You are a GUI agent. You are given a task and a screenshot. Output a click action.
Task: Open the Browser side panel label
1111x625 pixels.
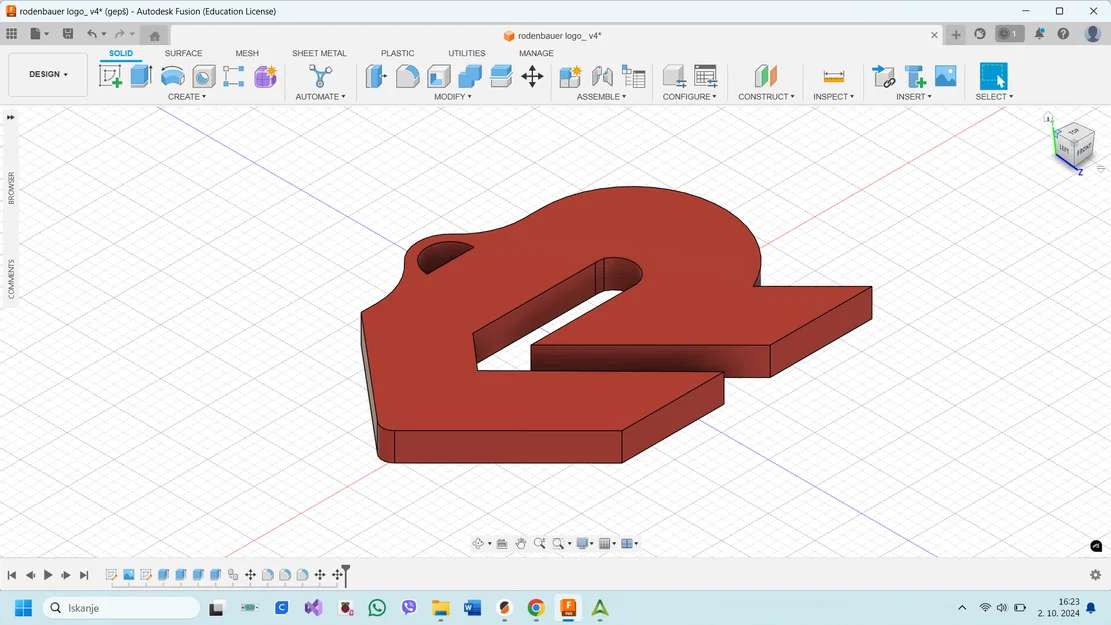(x=11, y=188)
